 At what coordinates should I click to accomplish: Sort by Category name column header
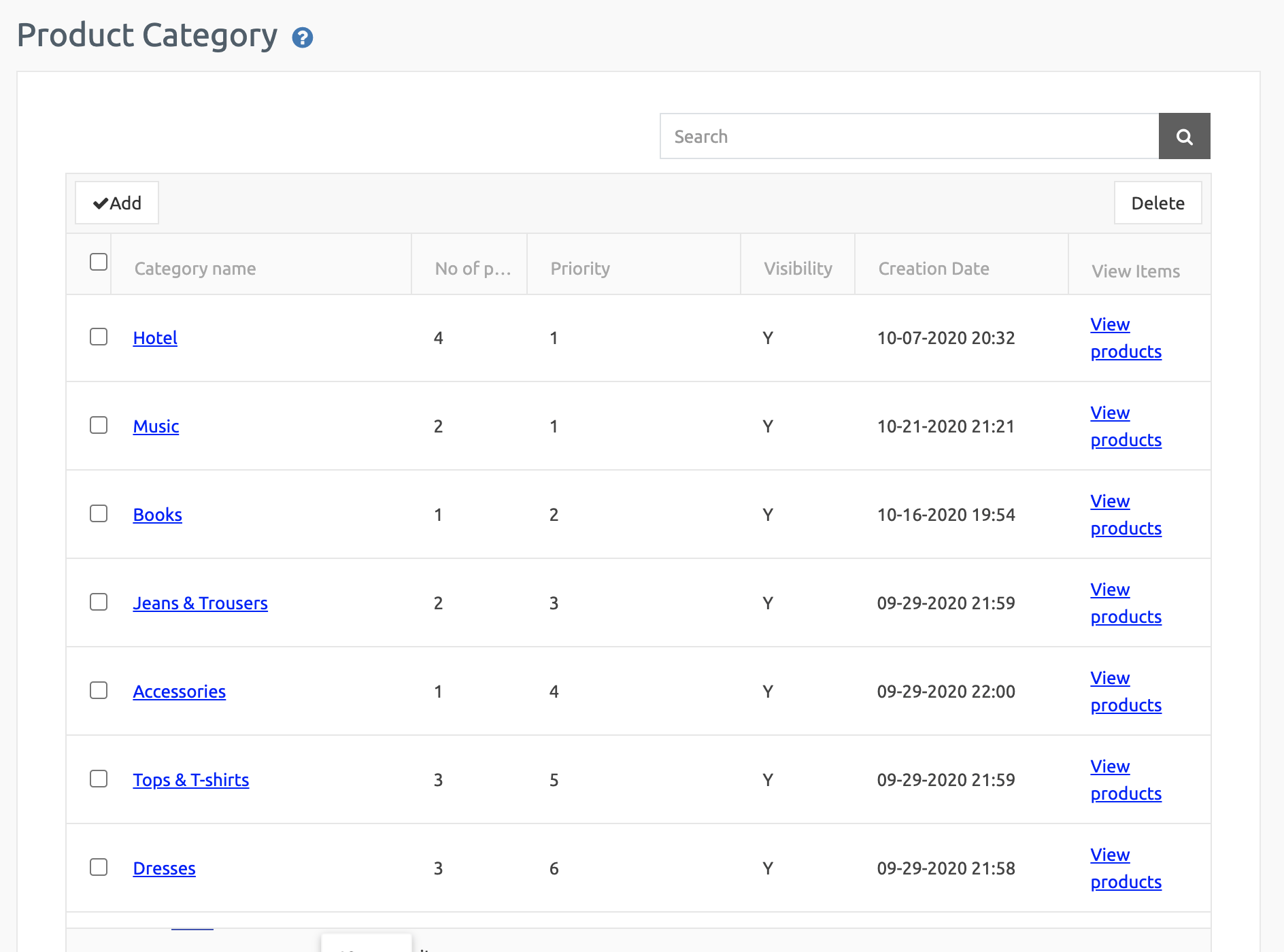[x=195, y=269]
